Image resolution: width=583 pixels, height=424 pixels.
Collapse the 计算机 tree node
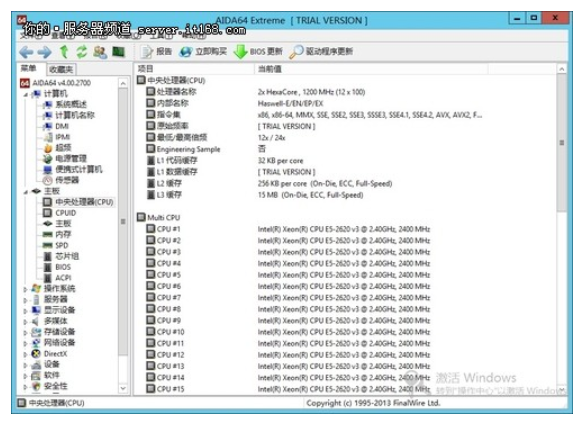pos(25,94)
